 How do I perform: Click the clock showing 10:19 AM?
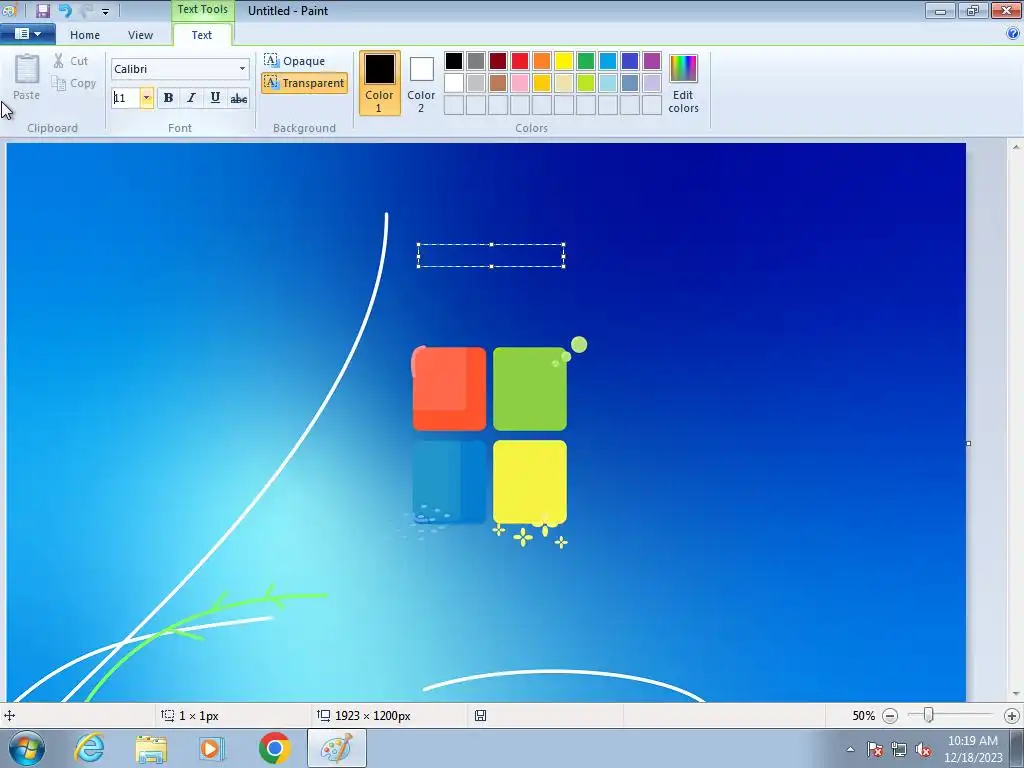point(972,741)
